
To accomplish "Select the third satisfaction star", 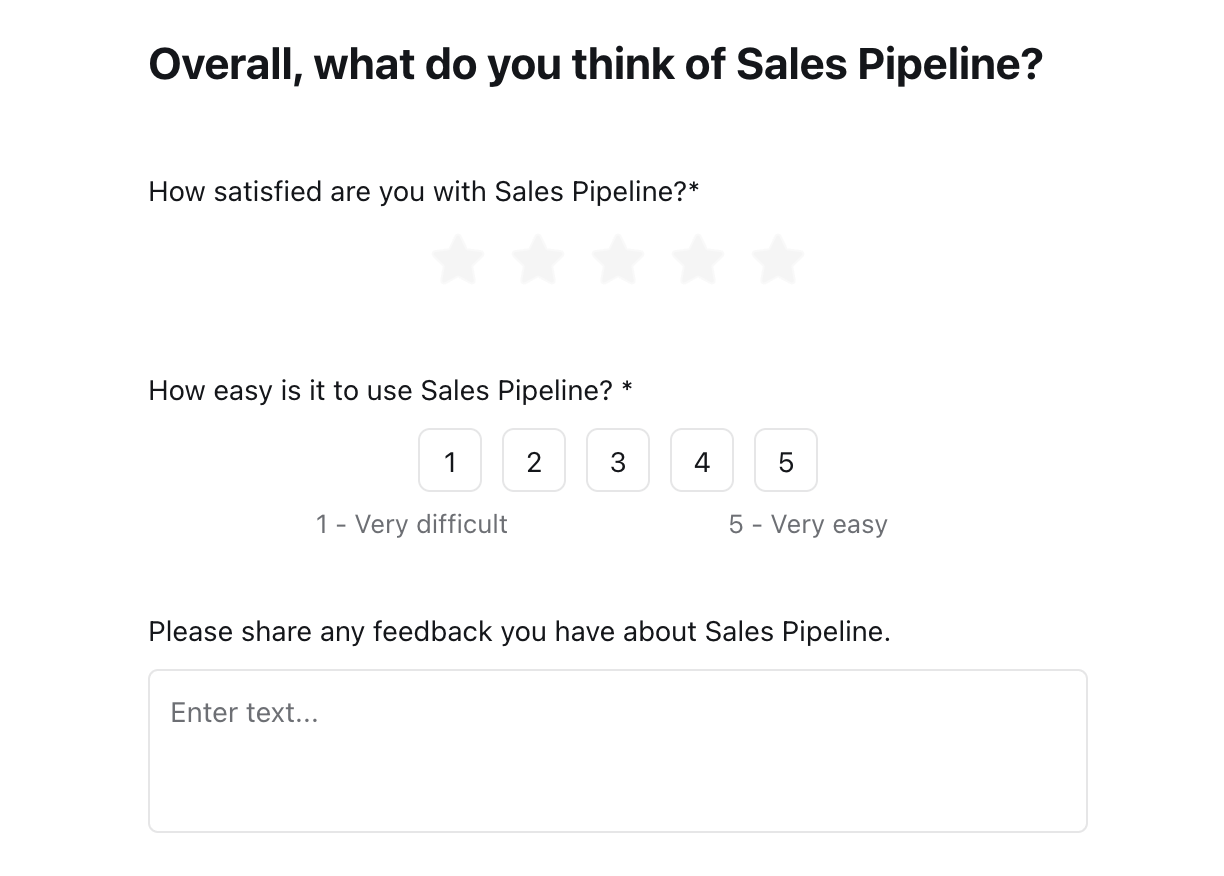I will (x=618, y=260).
